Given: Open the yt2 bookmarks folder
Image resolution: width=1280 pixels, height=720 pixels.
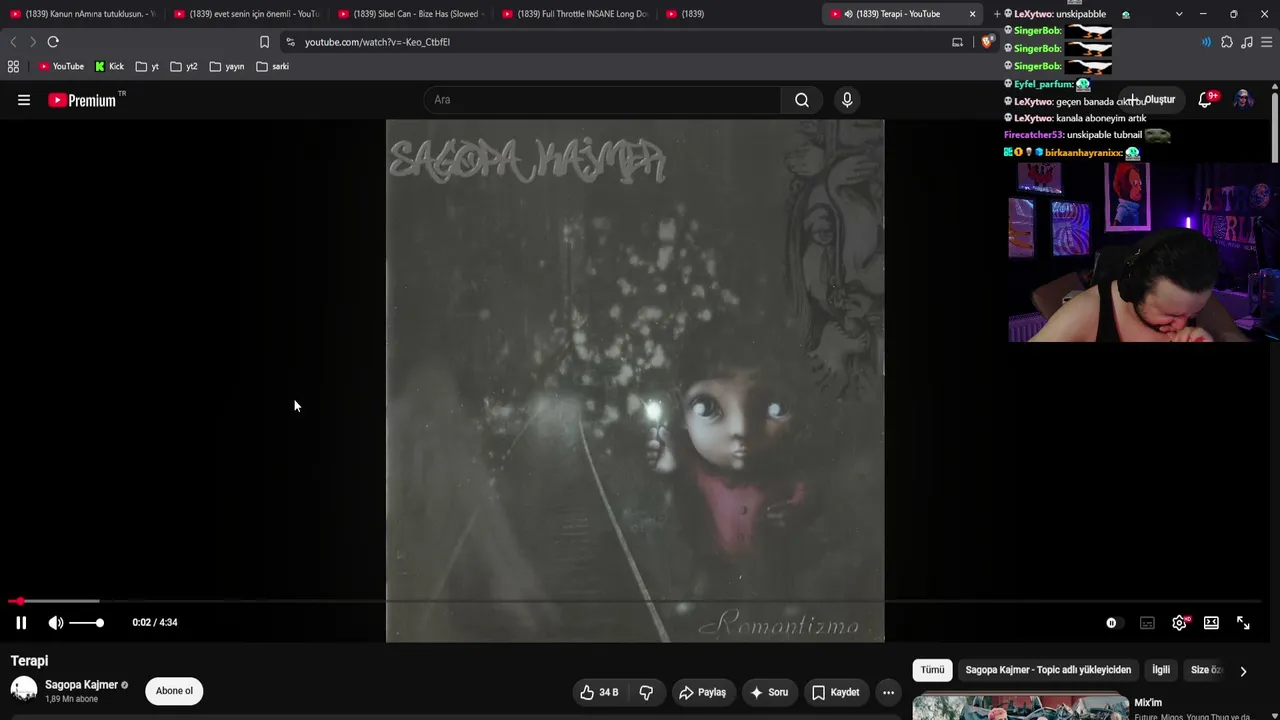Looking at the screenshot, I should (184, 67).
